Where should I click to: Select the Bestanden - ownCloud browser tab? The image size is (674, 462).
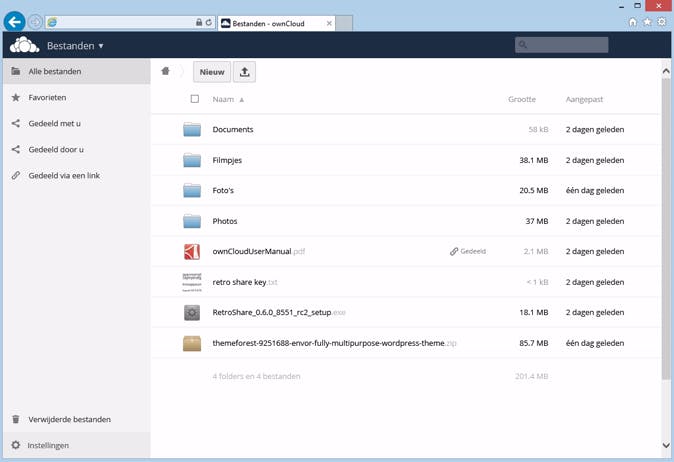(276, 24)
